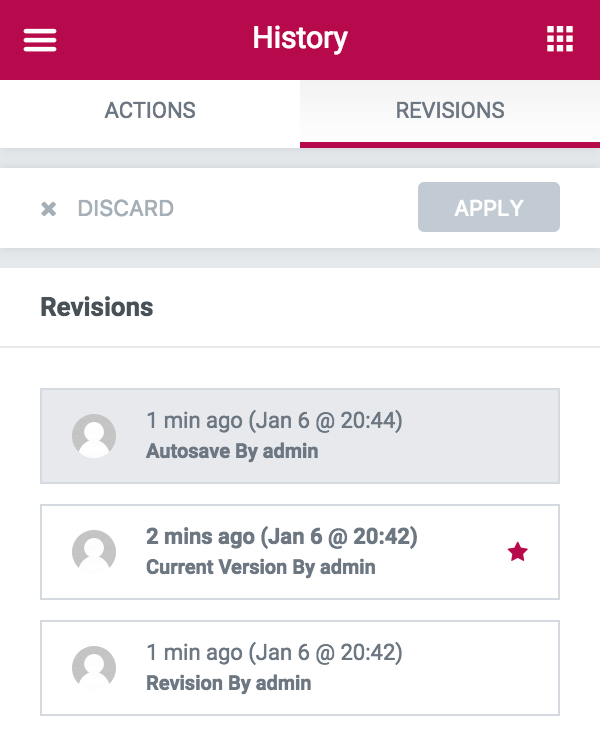Click the History panel title
This screenshot has height=756, width=600.
300,39
